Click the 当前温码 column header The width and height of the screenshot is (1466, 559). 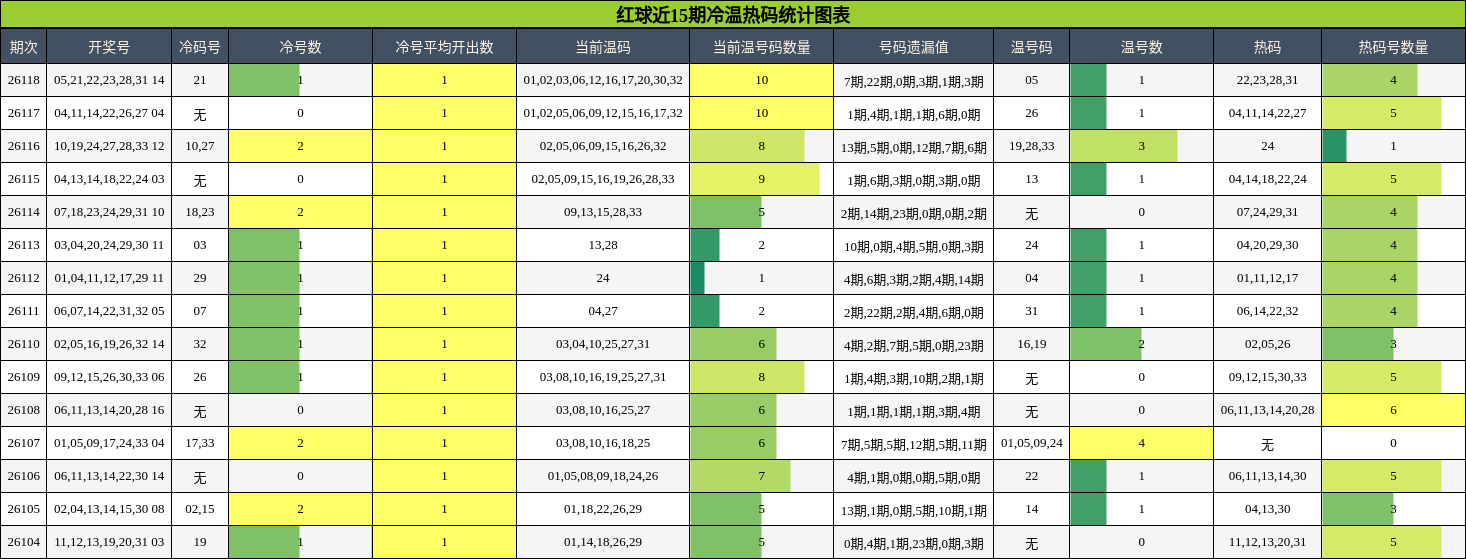click(603, 47)
